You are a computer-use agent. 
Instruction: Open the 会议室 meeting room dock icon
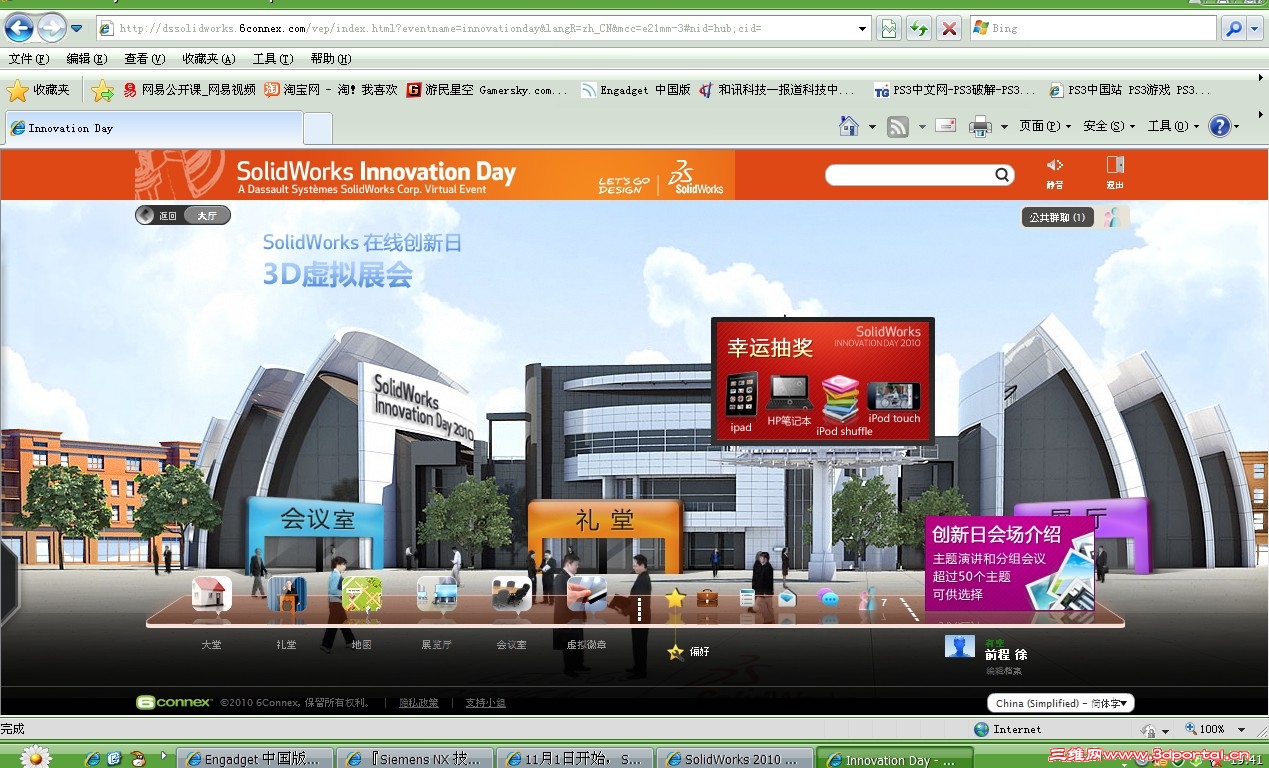511,594
